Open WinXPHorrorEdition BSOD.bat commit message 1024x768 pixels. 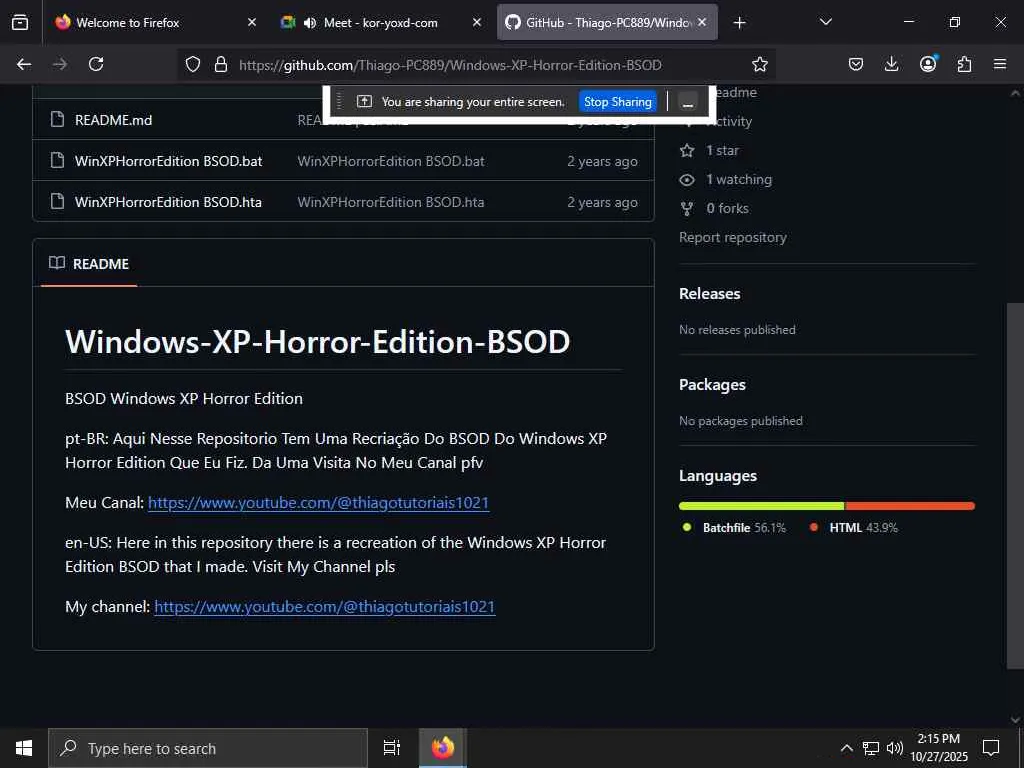(391, 161)
